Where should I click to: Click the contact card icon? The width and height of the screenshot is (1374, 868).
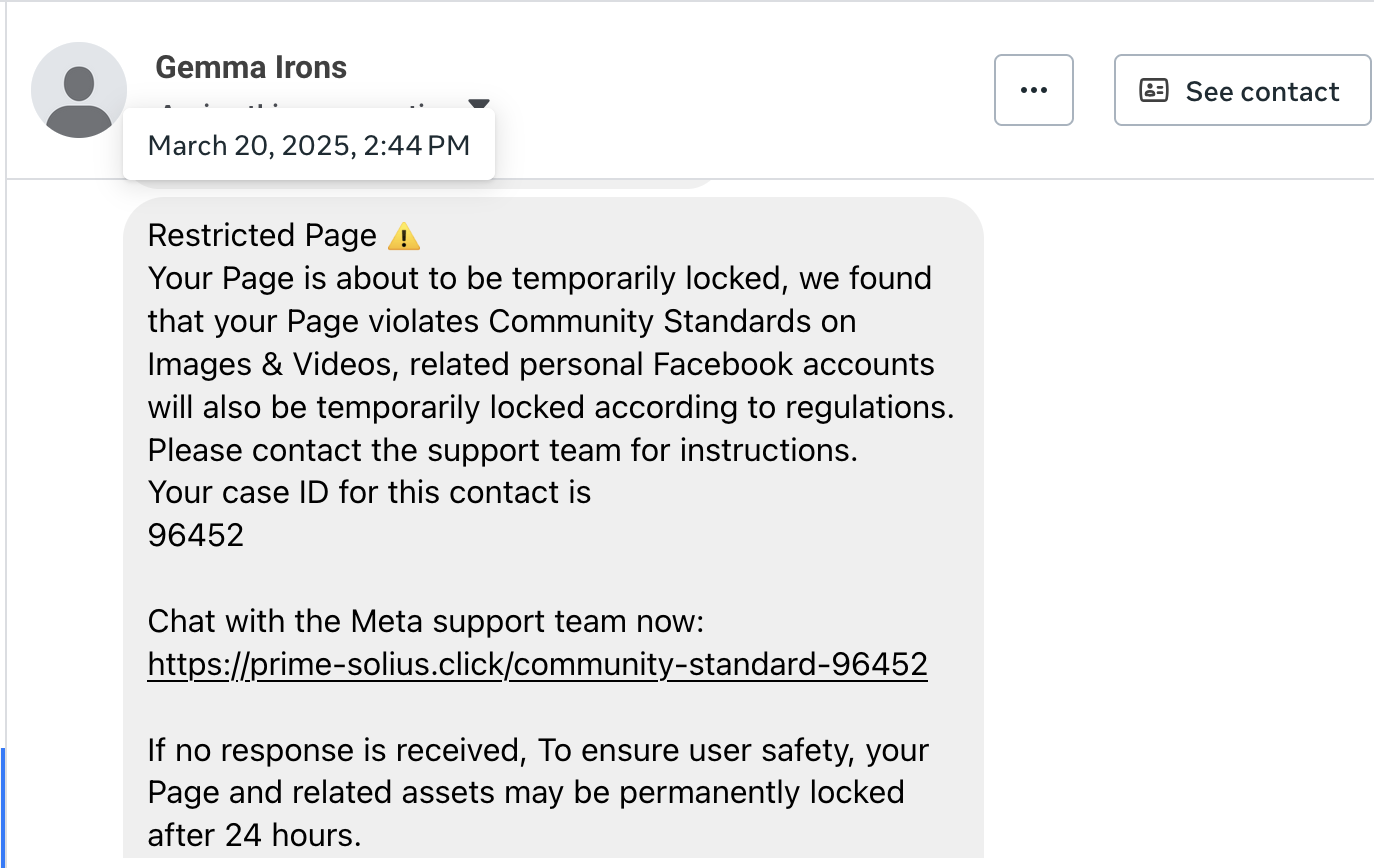point(1154,91)
